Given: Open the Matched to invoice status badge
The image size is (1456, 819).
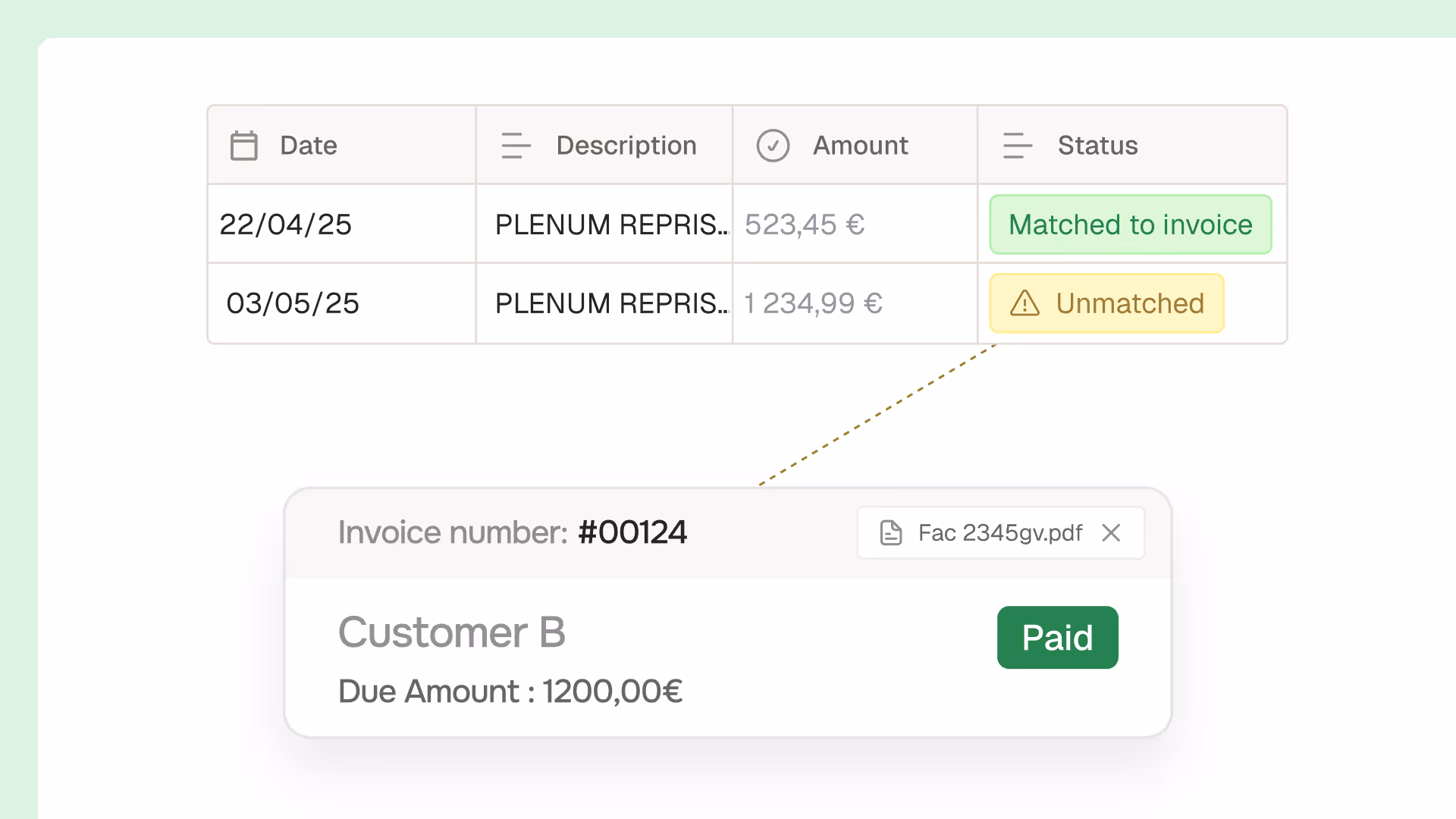Looking at the screenshot, I should 1130,224.
